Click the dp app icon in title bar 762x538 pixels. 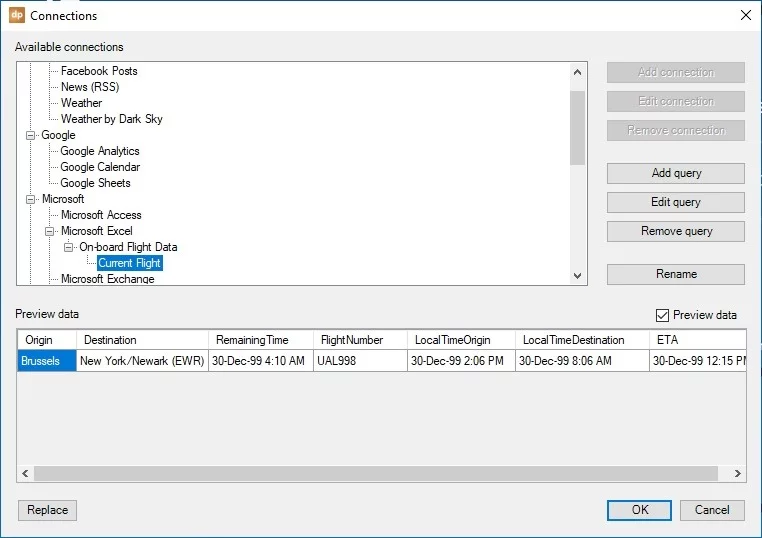[x=16, y=15]
